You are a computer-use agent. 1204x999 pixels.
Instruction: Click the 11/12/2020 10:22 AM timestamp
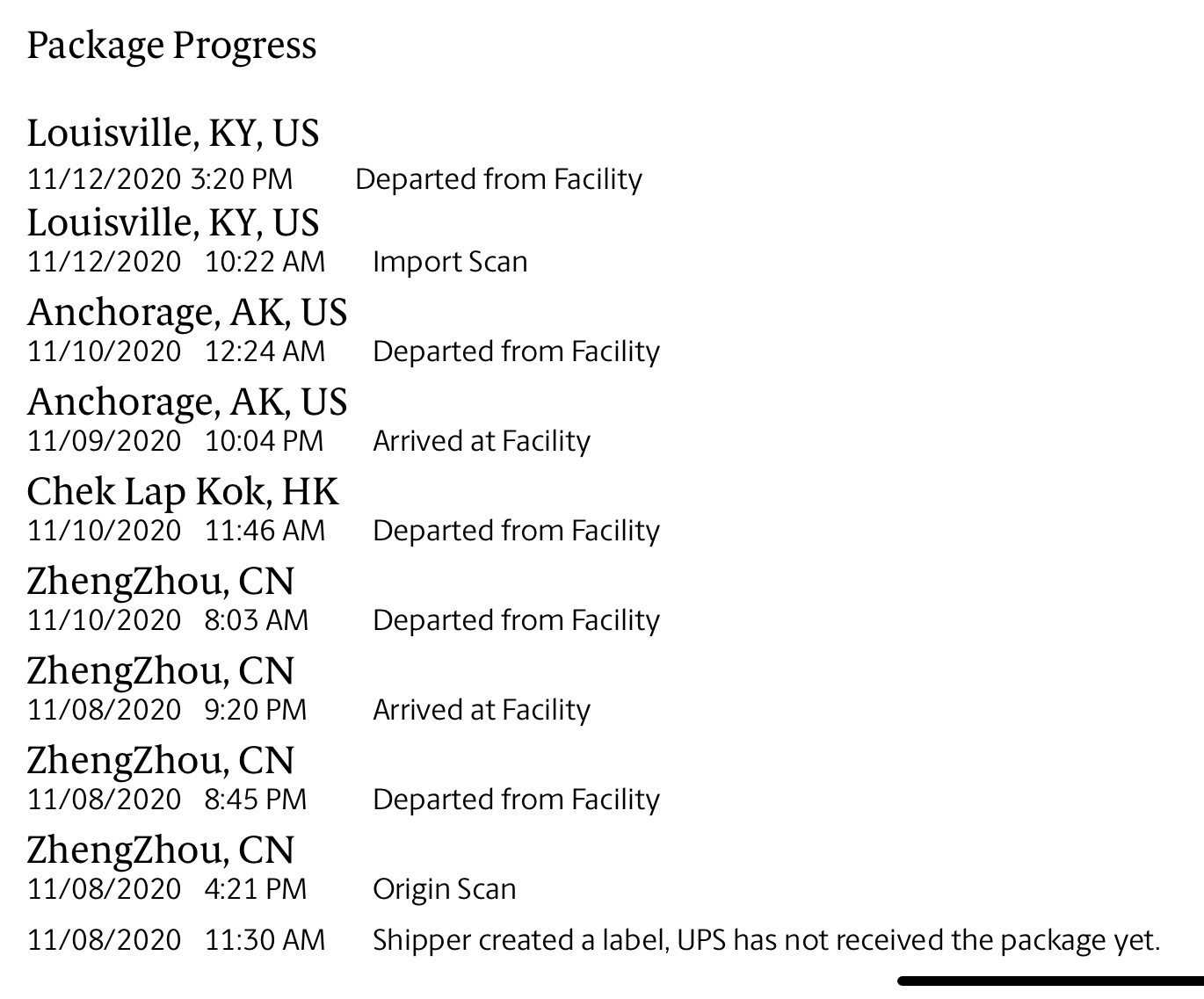176,262
